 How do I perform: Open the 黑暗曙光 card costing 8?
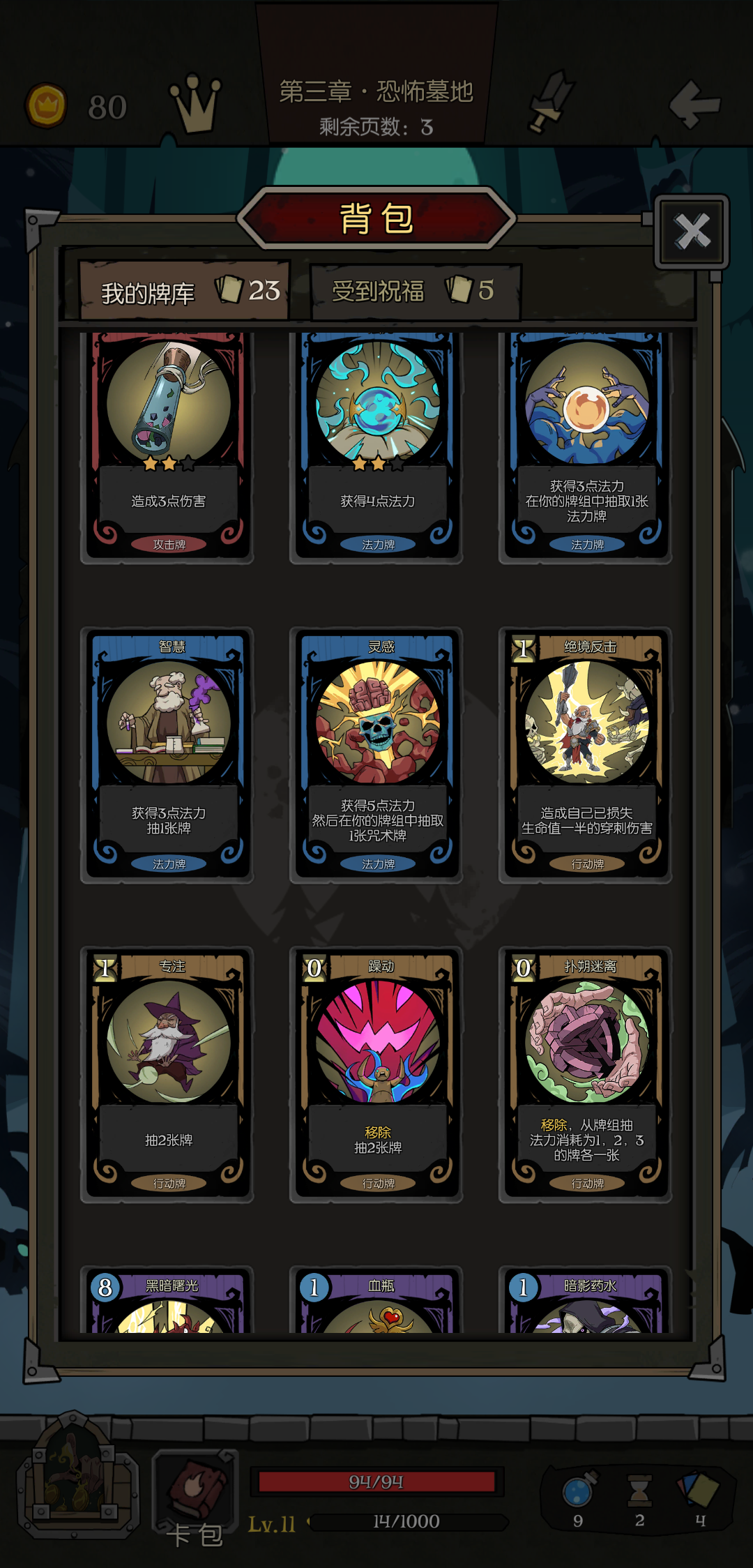click(x=167, y=1299)
